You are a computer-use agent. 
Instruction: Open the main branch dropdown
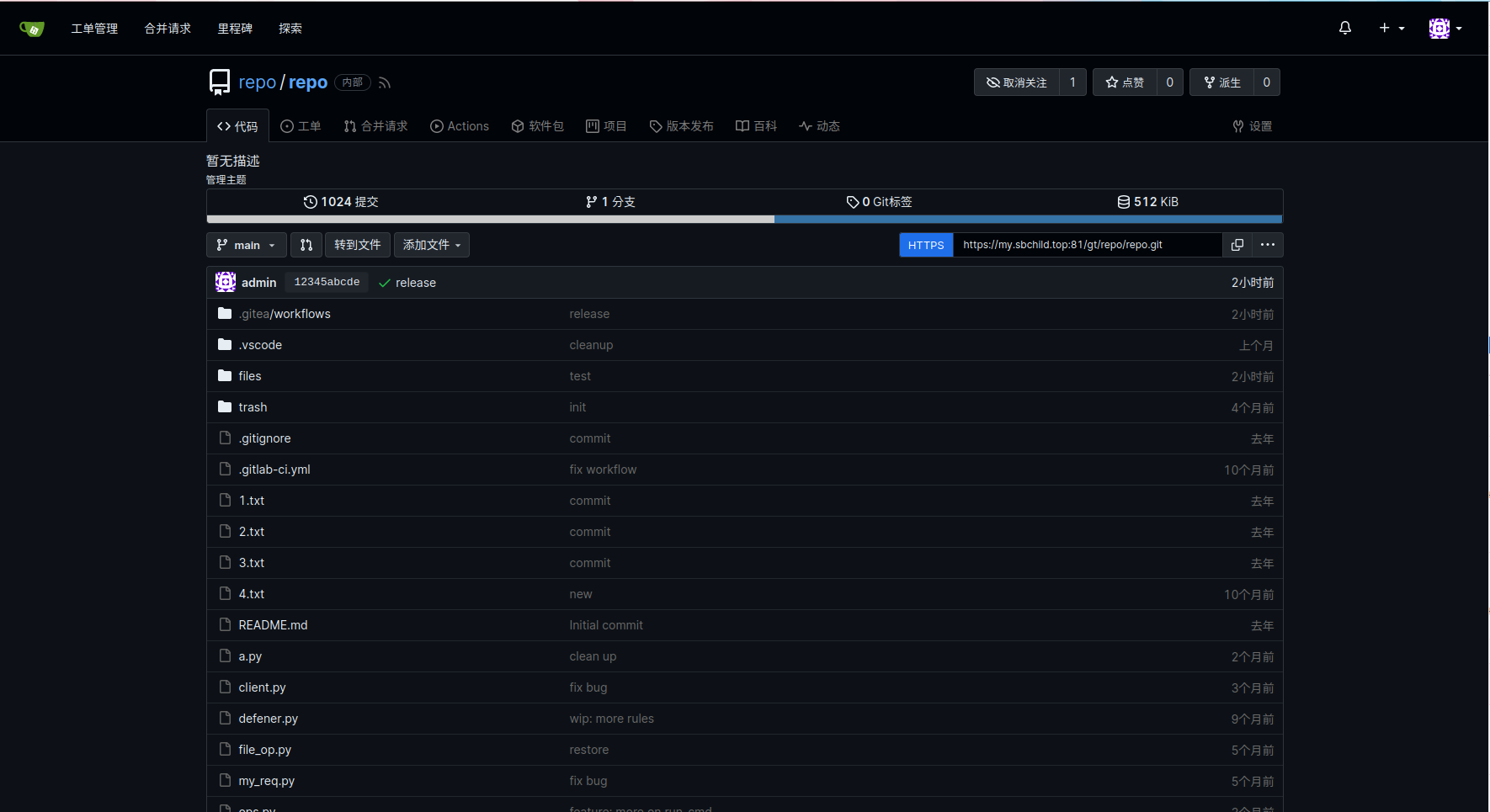(x=246, y=245)
